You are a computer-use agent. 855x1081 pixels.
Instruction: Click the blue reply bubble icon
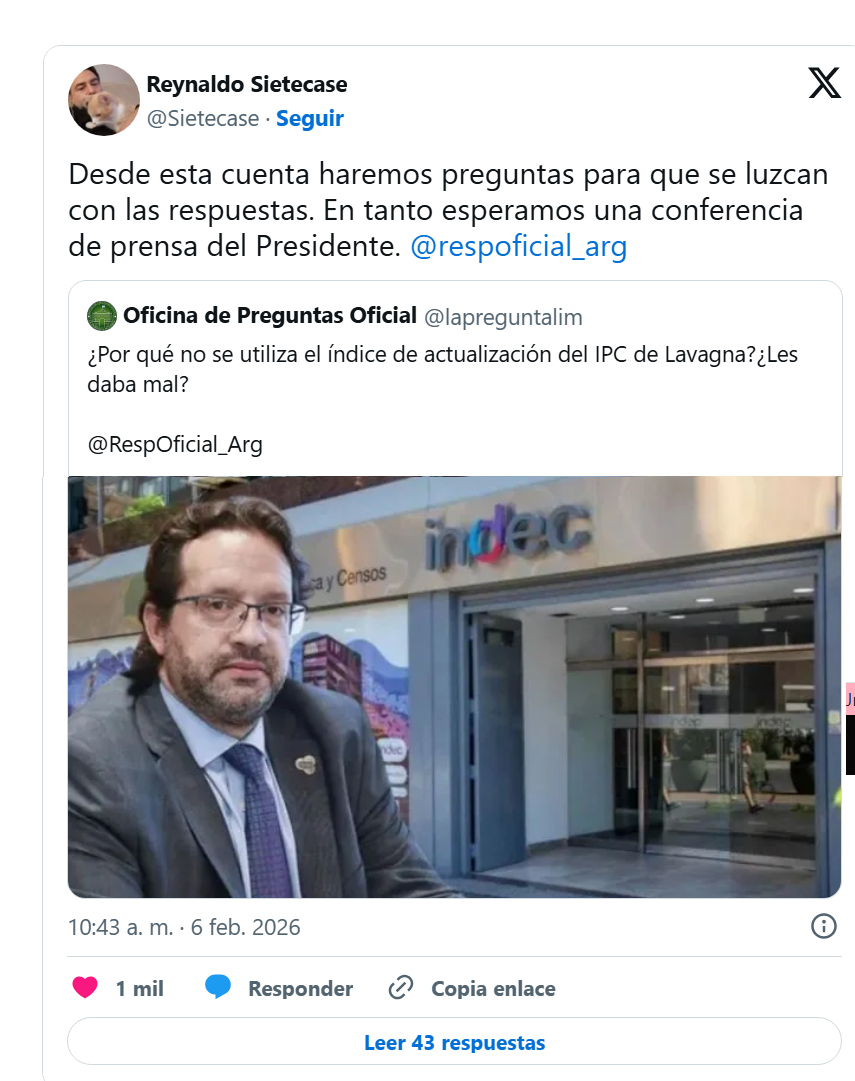[x=218, y=987]
